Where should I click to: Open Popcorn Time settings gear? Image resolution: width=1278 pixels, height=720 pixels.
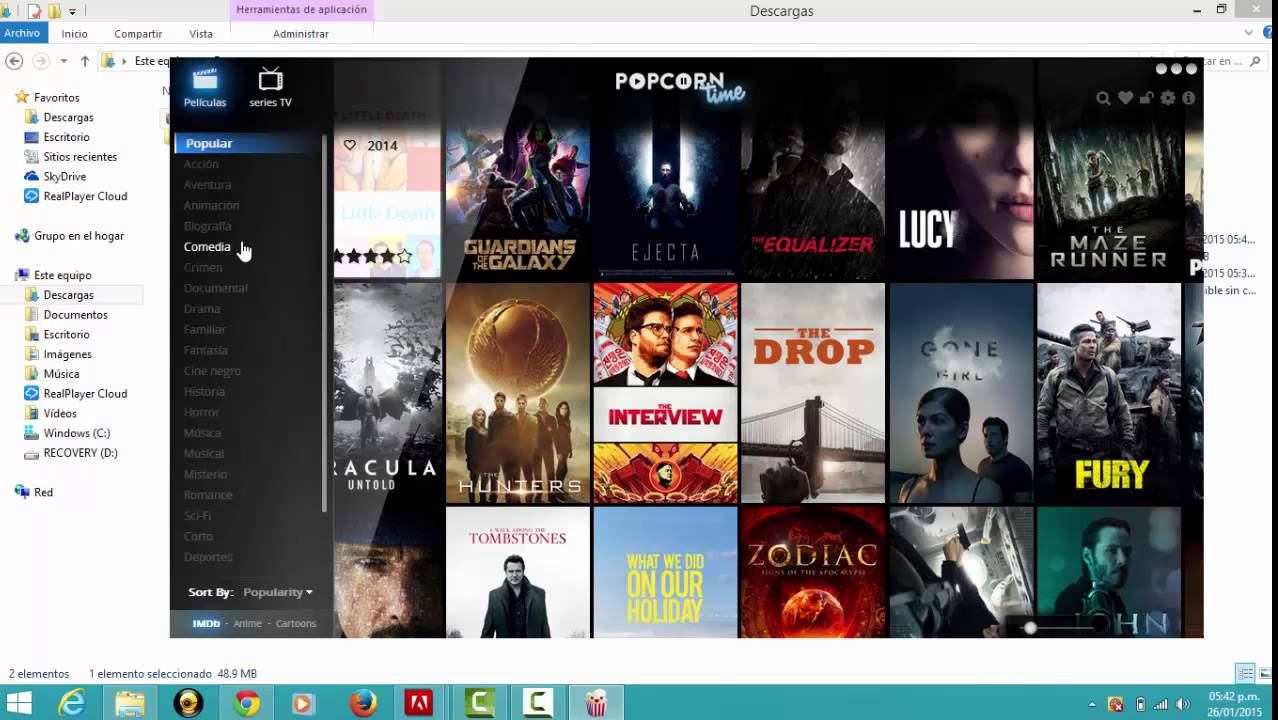point(1168,98)
